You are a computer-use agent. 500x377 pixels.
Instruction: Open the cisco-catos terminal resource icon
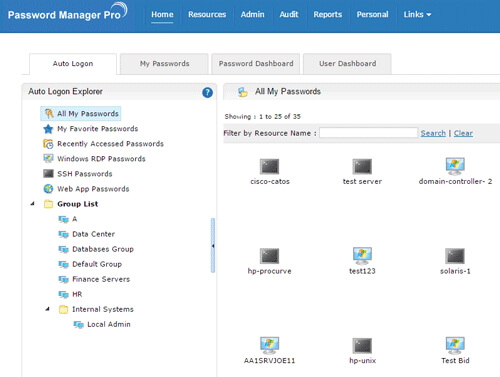point(269,166)
